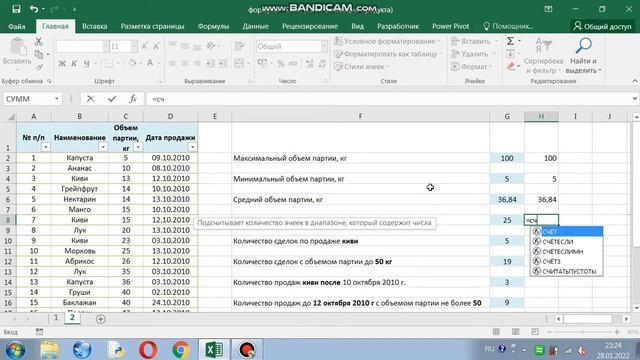Viewport: 640px width, 360px height.
Task: Click the AutoSum sigma icon
Action: (510, 41)
